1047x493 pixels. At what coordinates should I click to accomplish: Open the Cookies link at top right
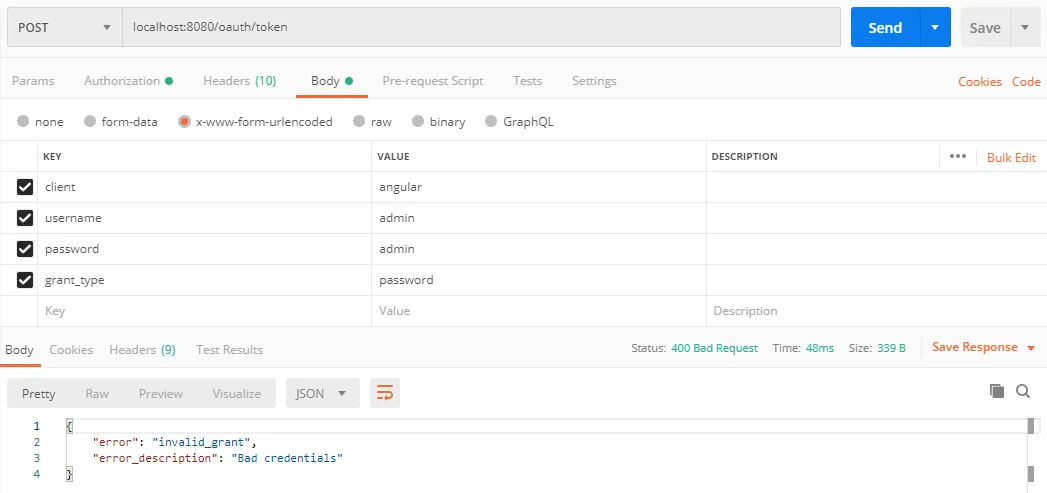(x=979, y=82)
